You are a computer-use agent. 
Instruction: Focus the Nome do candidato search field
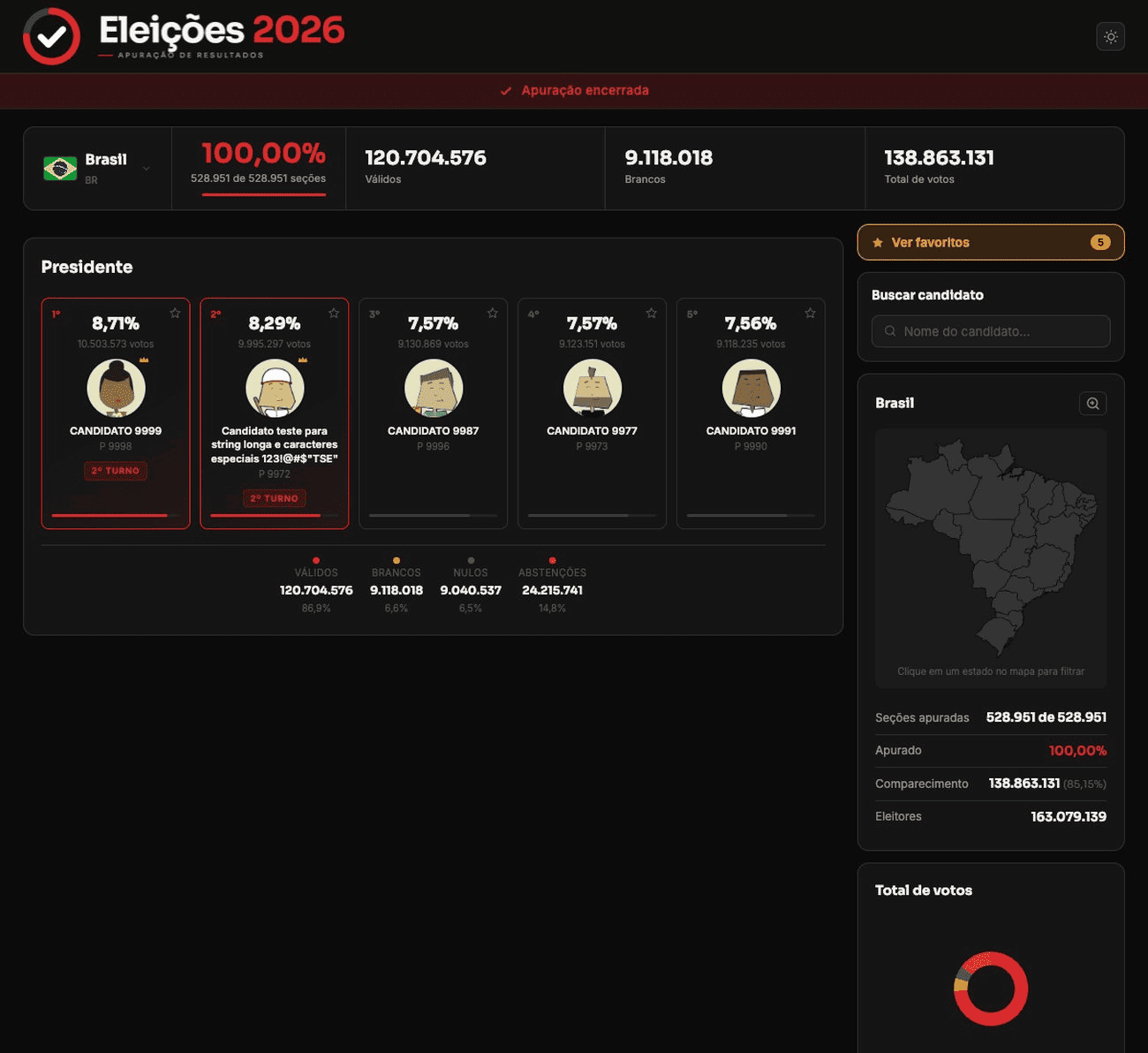(x=991, y=331)
